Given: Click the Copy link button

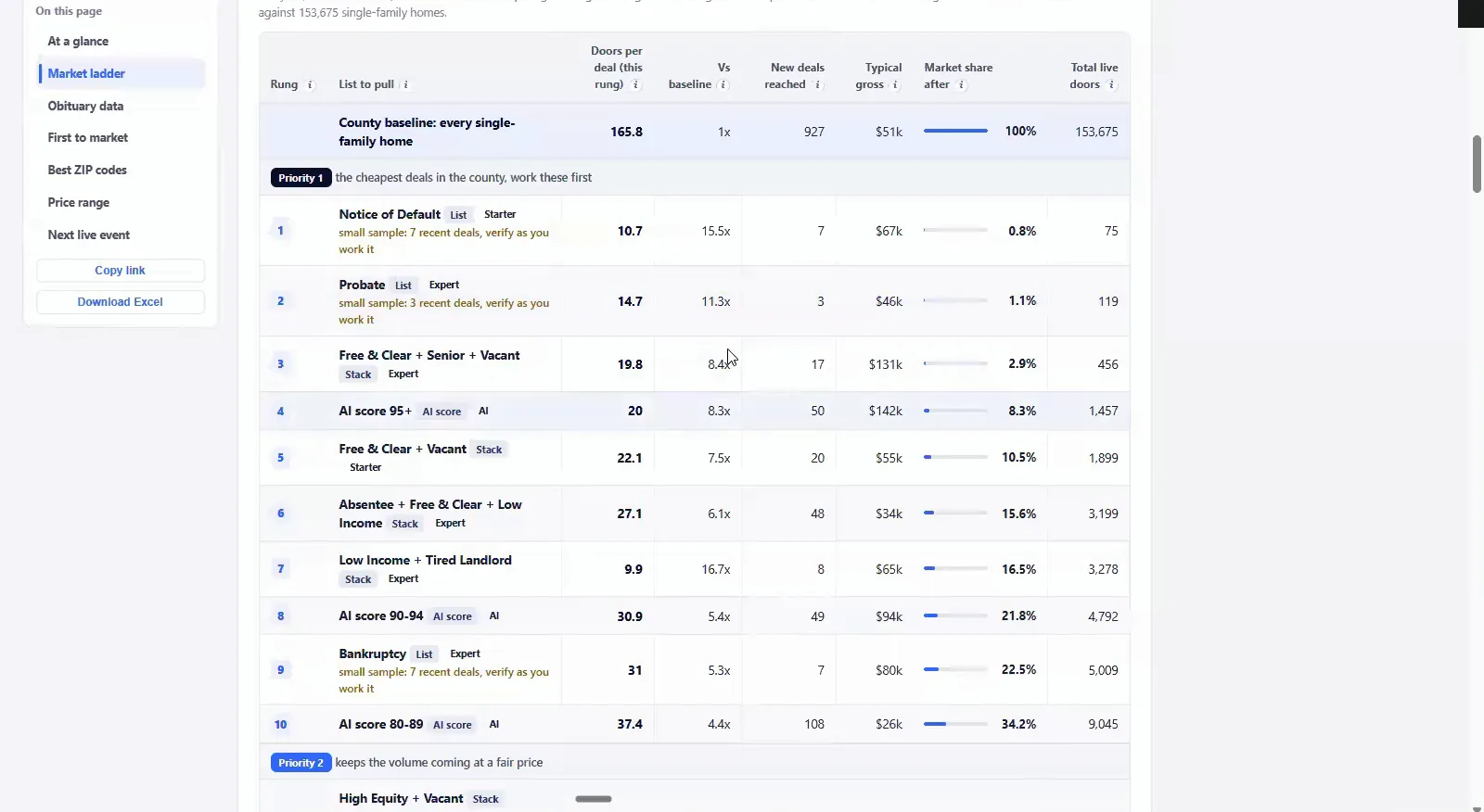Looking at the screenshot, I should point(121,271).
